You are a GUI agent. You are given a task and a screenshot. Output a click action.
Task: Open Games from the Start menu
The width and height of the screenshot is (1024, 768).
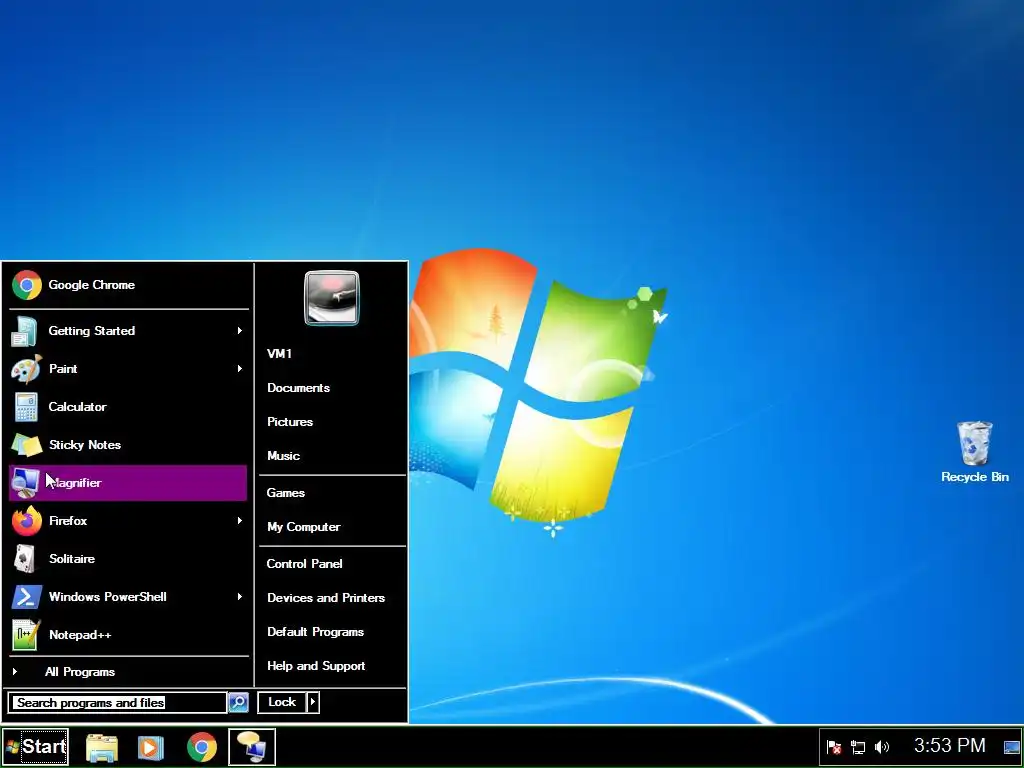(285, 493)
